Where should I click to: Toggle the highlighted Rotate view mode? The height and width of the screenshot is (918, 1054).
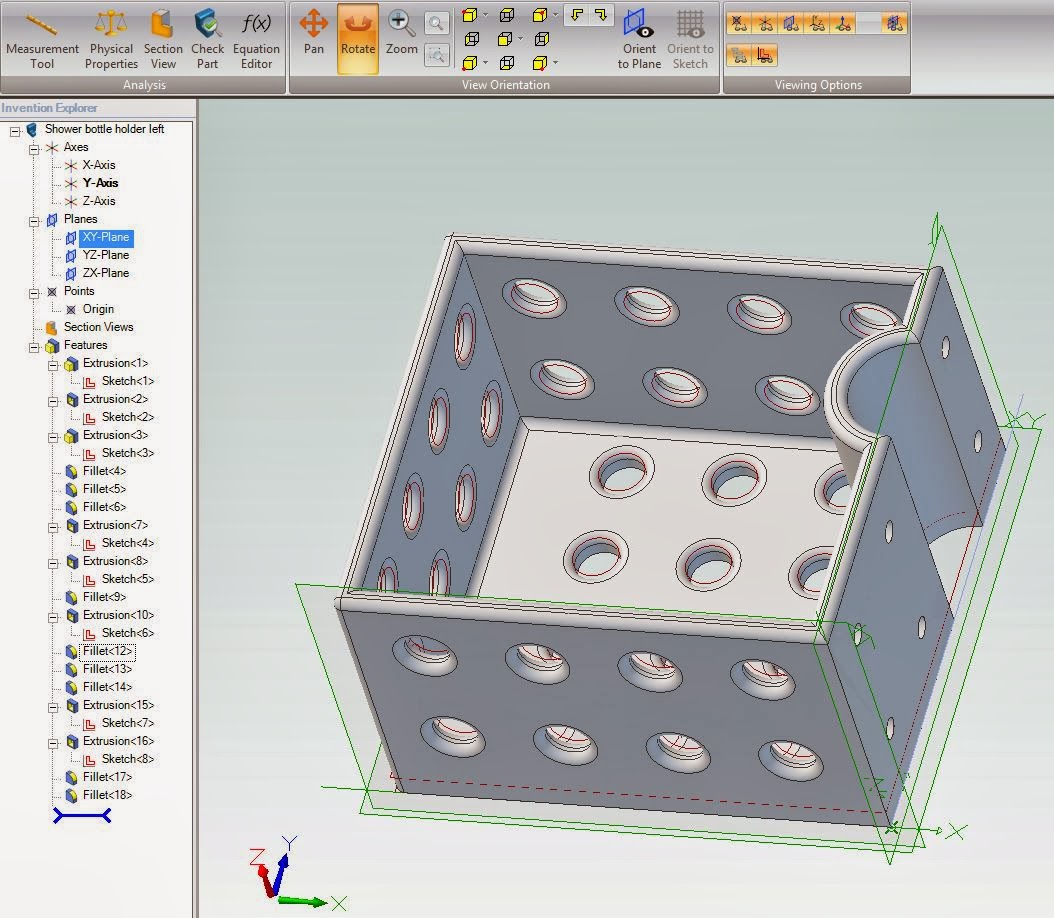[358, 38]
